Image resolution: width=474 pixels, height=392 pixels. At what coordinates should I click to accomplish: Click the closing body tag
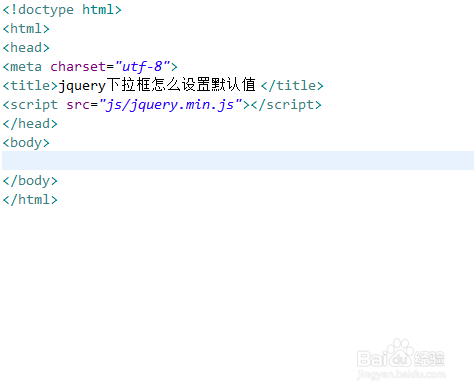point(30,181)
